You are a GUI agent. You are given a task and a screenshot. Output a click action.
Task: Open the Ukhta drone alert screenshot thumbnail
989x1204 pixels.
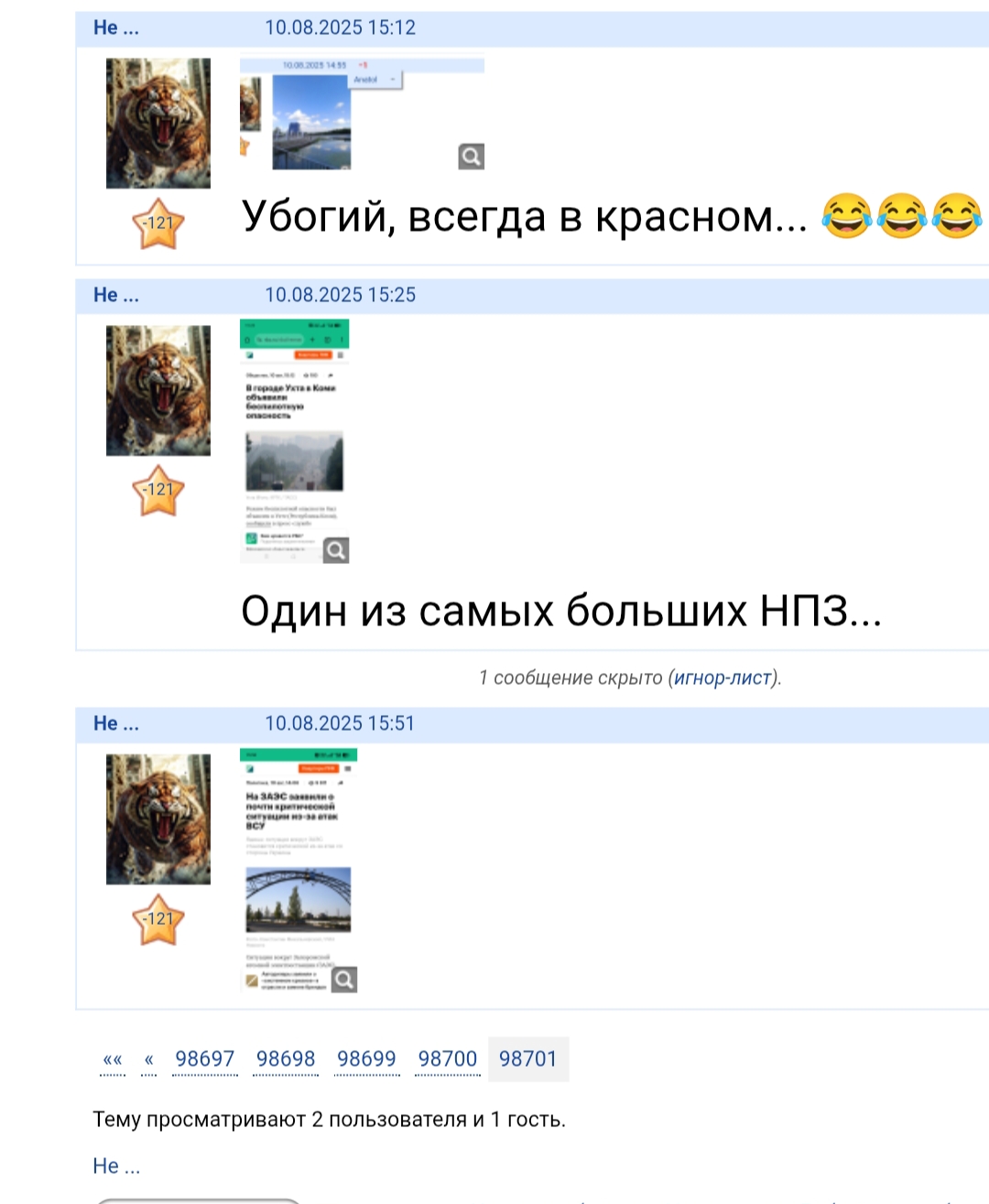(x=295, y=441)
